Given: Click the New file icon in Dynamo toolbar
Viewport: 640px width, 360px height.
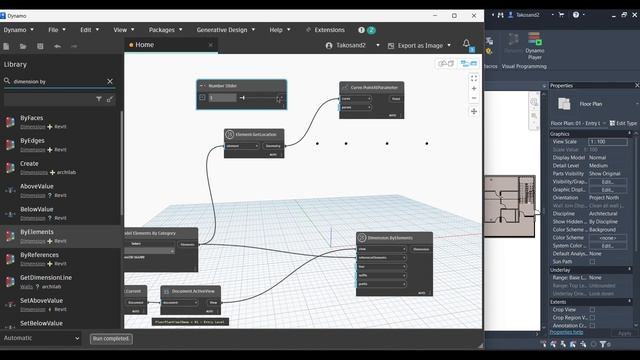Looking at the screenshot, I should click(6, 47).
